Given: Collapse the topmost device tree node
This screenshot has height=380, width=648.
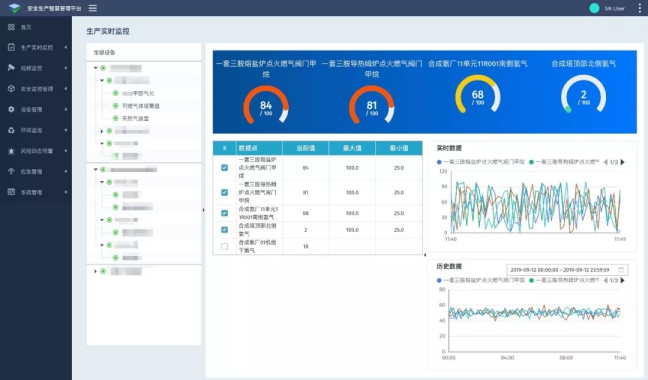Looking at the screenshot, I should 95,68.
